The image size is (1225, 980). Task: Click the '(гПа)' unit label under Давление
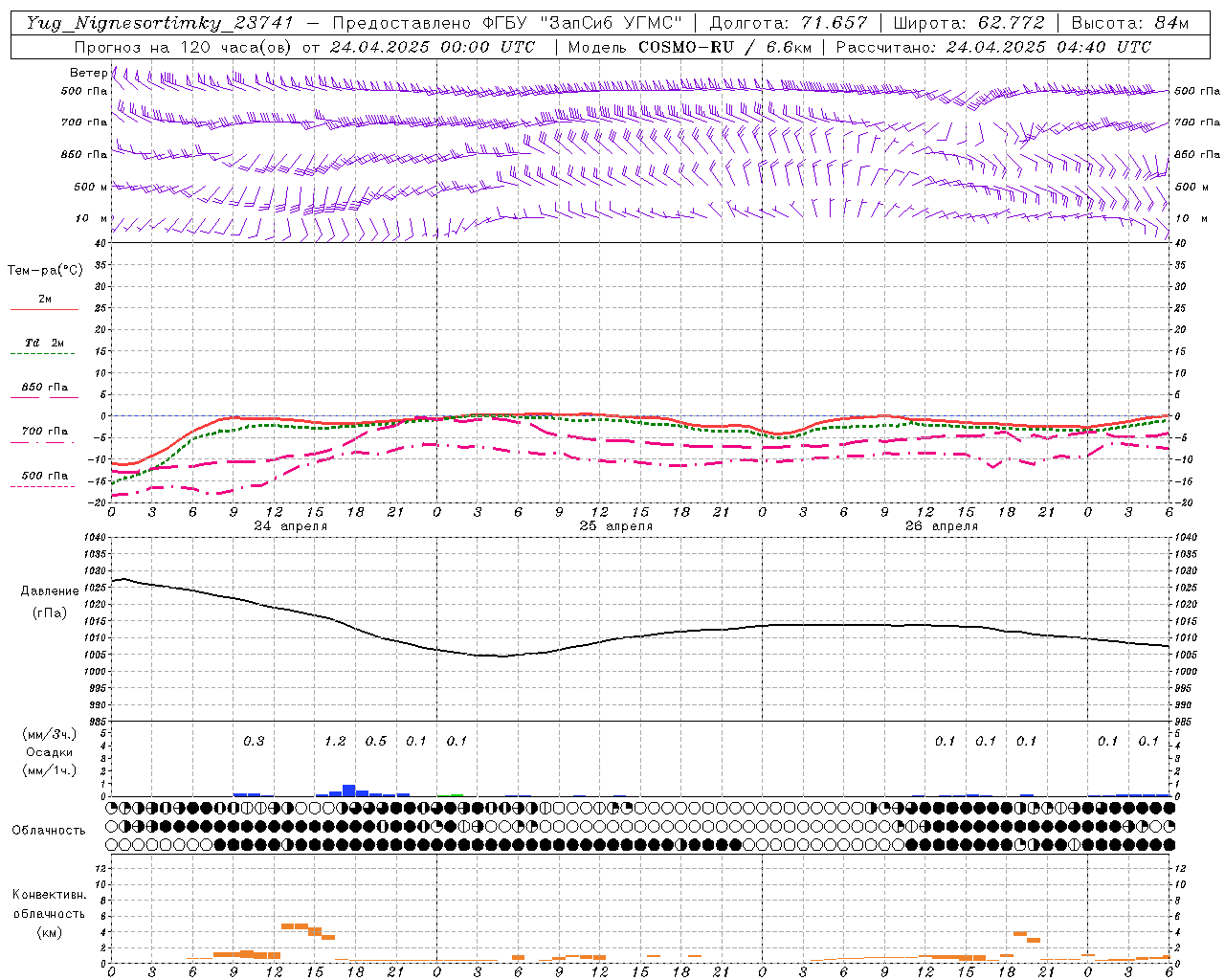pos(50,612)
